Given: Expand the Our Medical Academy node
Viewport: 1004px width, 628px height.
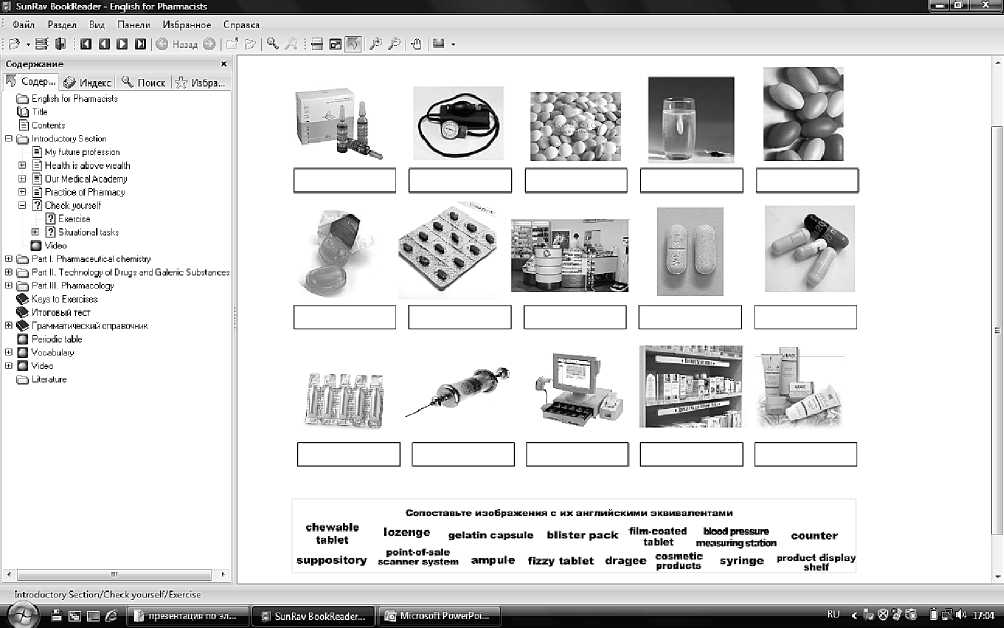Looking at the screenshot, I should point(22,179).
